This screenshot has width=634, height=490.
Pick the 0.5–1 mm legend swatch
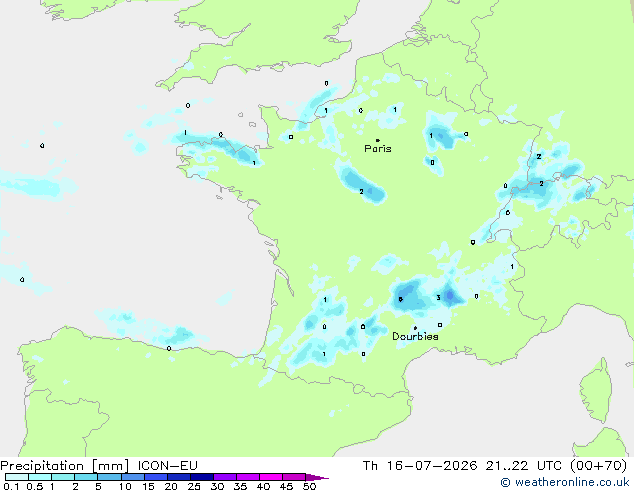click(40, 477)
